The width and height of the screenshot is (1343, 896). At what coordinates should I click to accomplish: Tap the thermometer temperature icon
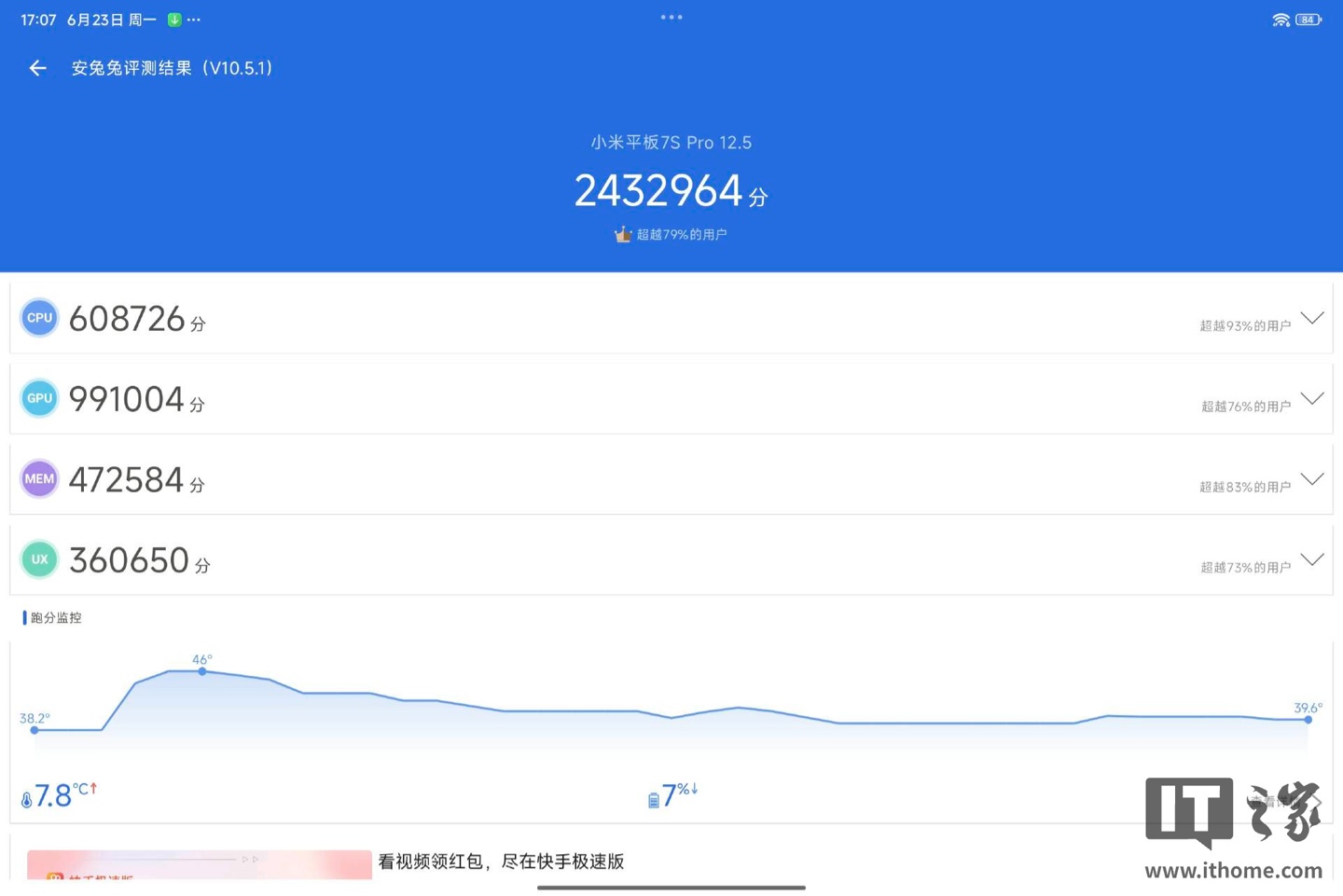tap(26, 799)
